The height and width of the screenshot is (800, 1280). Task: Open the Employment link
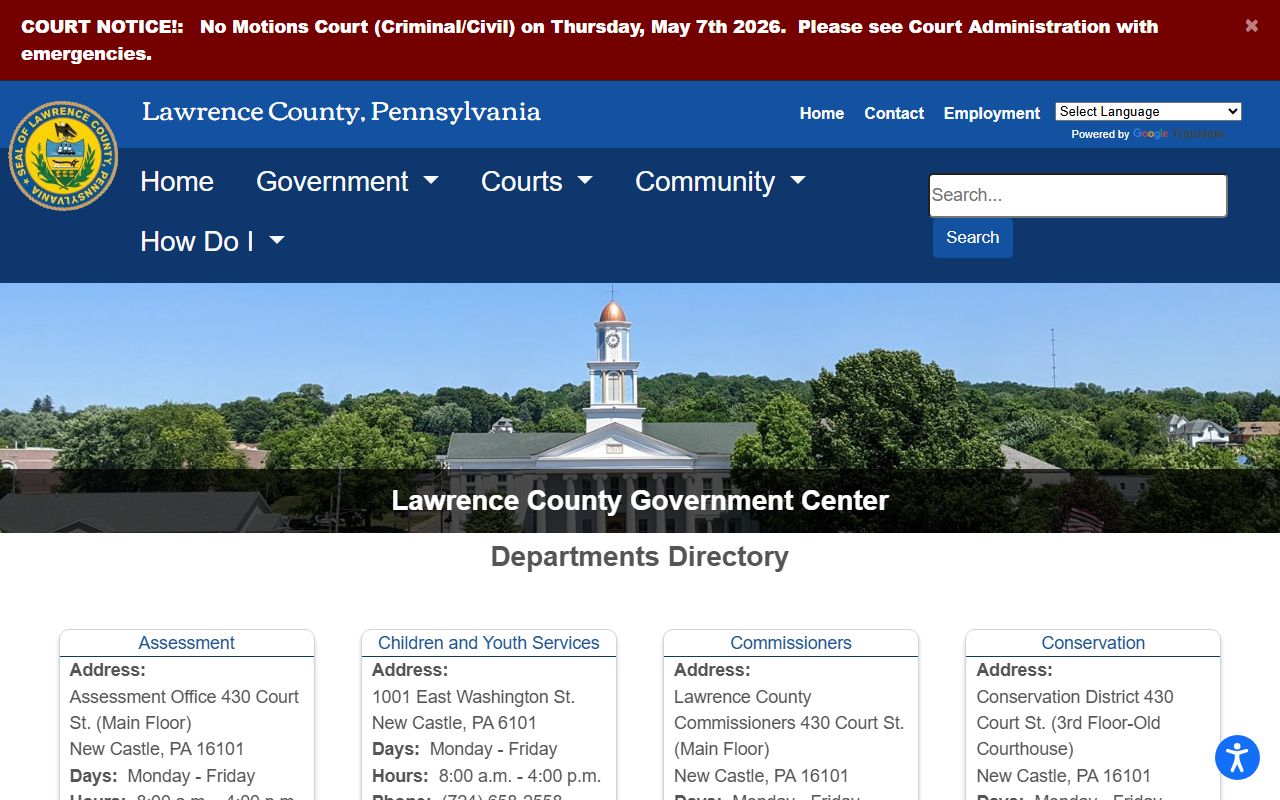coord(992,113)
